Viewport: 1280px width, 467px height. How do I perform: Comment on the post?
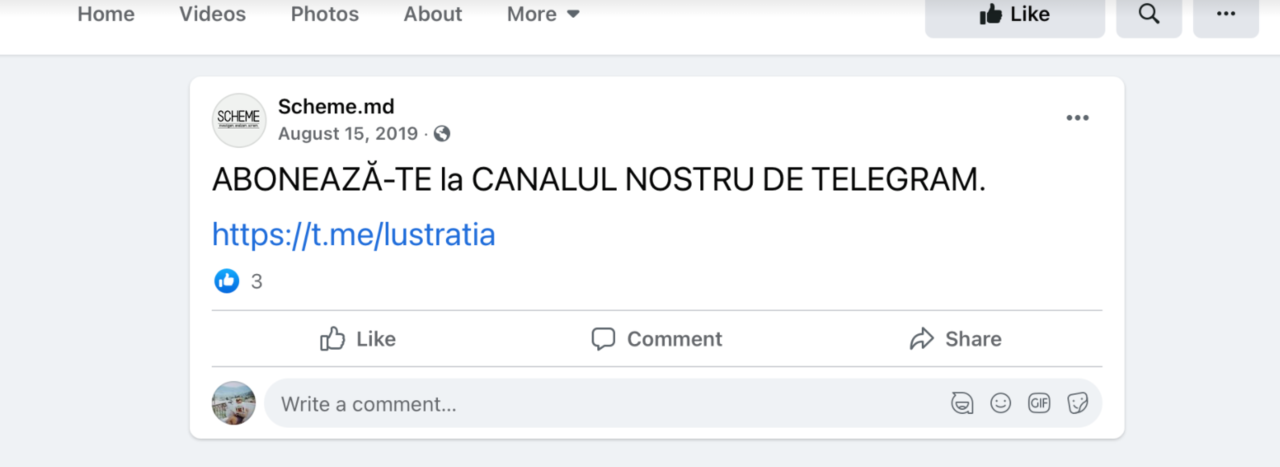pos(656,339)
